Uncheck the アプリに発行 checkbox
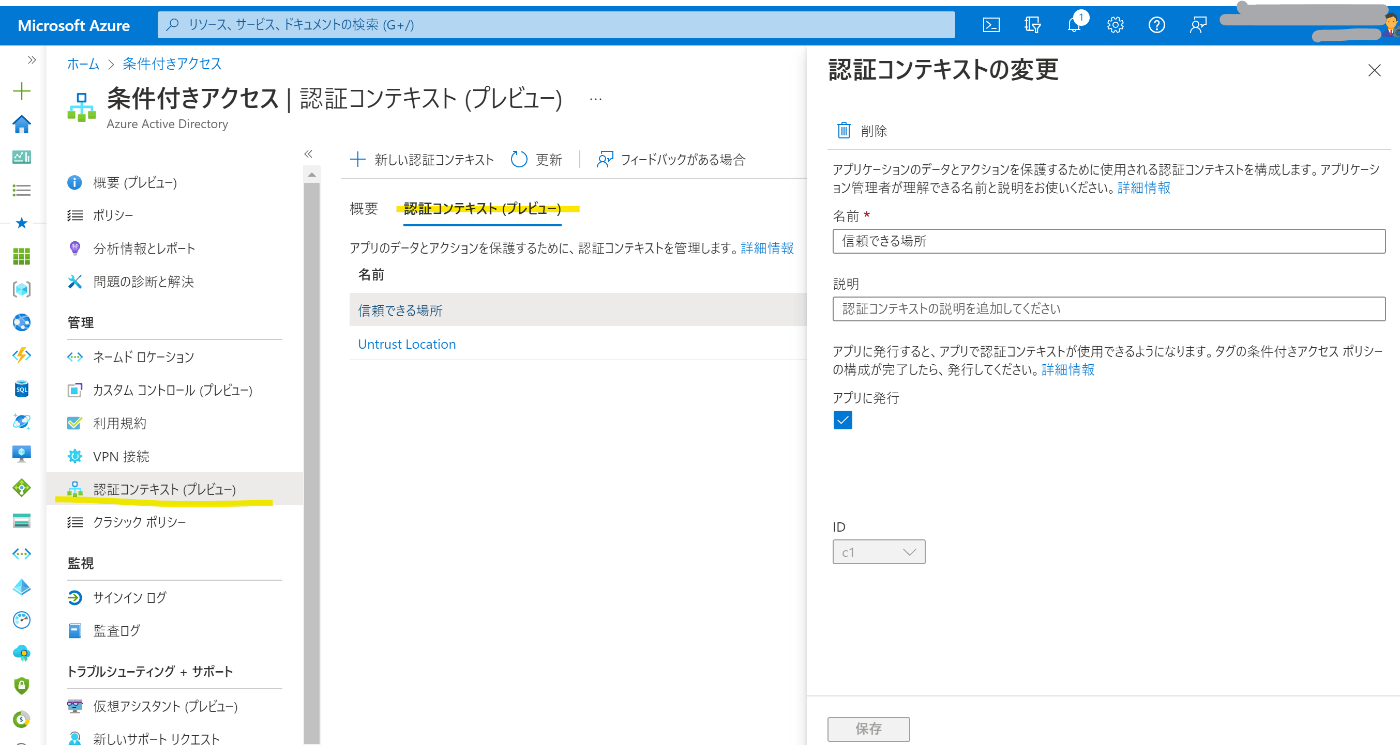1400x745 pixels. (x=842, y=420)
